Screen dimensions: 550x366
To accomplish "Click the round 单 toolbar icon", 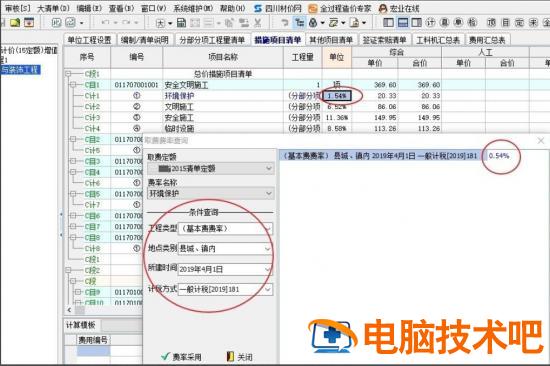I will click(x=458, y=23).
